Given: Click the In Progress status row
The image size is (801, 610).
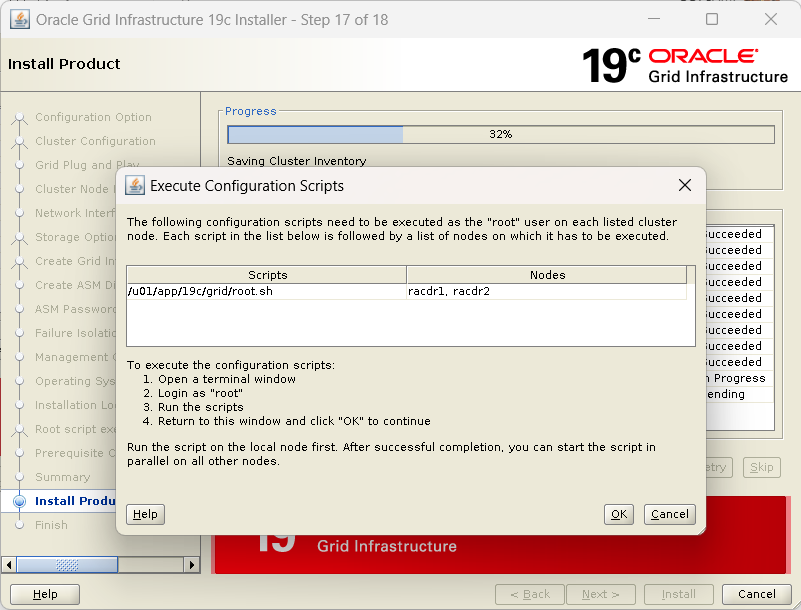Looking at the screenshot, I should click(x=740, y=378).
